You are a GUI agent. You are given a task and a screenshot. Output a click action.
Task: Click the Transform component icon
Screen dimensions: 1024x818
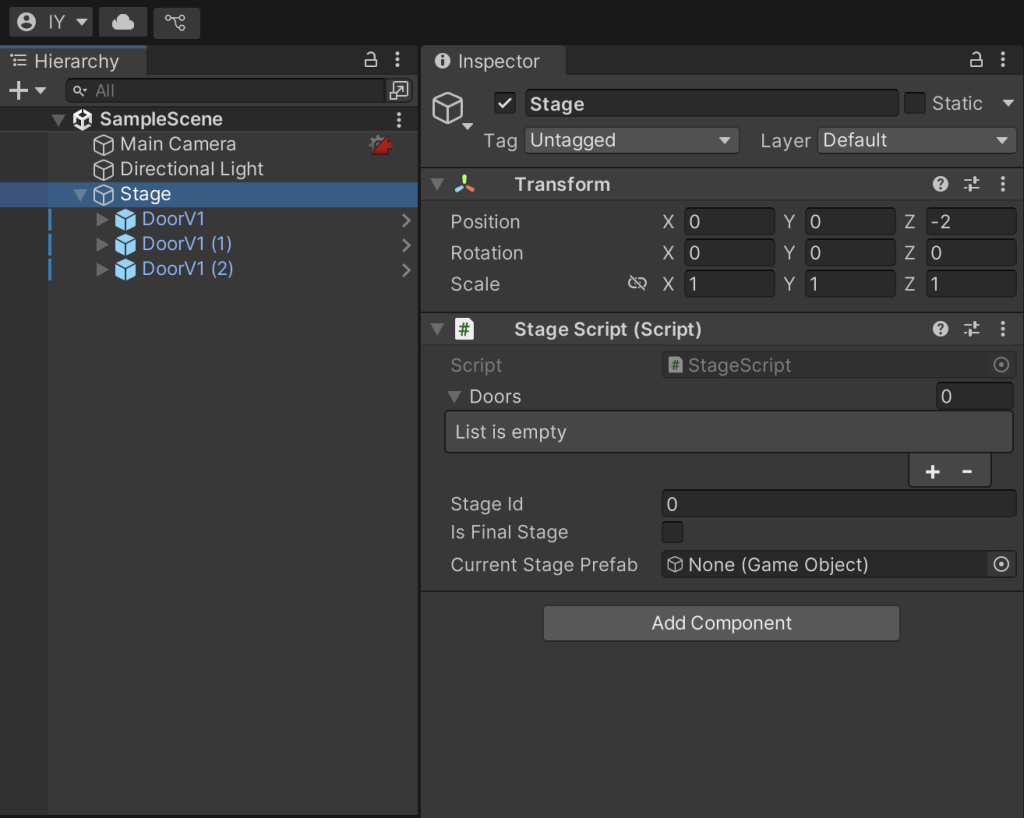click(x=464, y=184)
